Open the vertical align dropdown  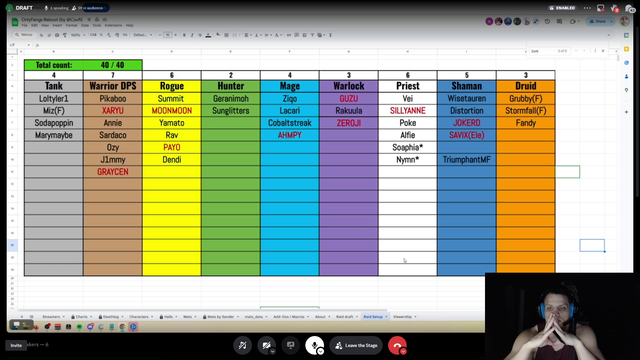tap(258, 35)
